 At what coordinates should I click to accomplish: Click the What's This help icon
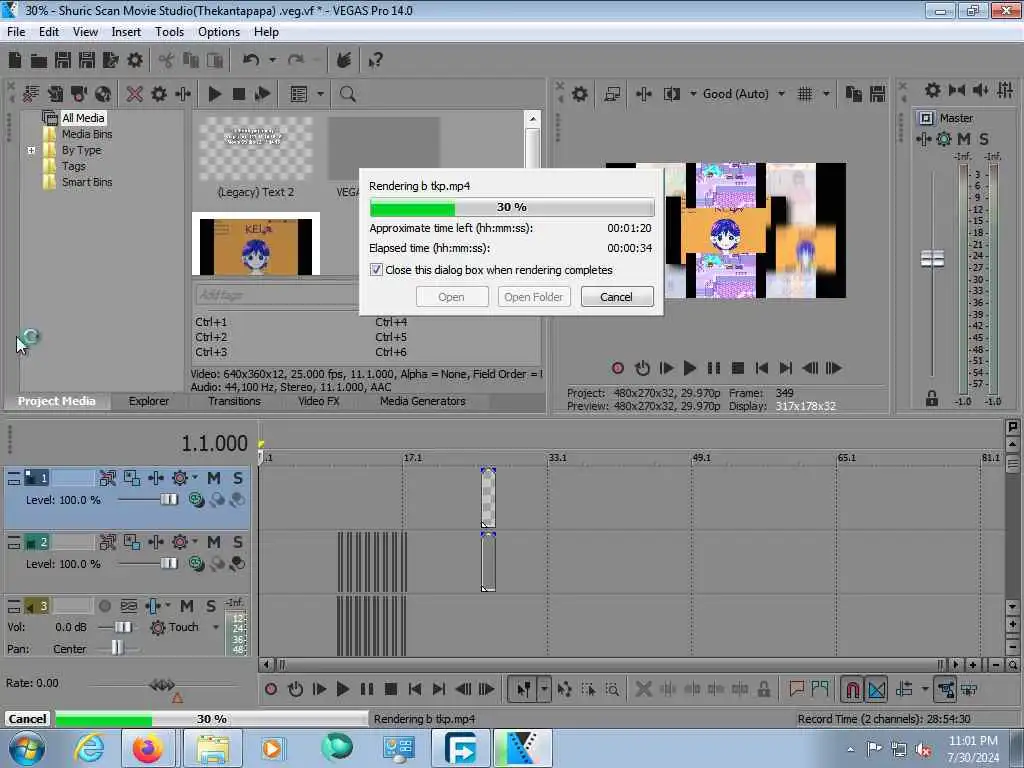376,61
